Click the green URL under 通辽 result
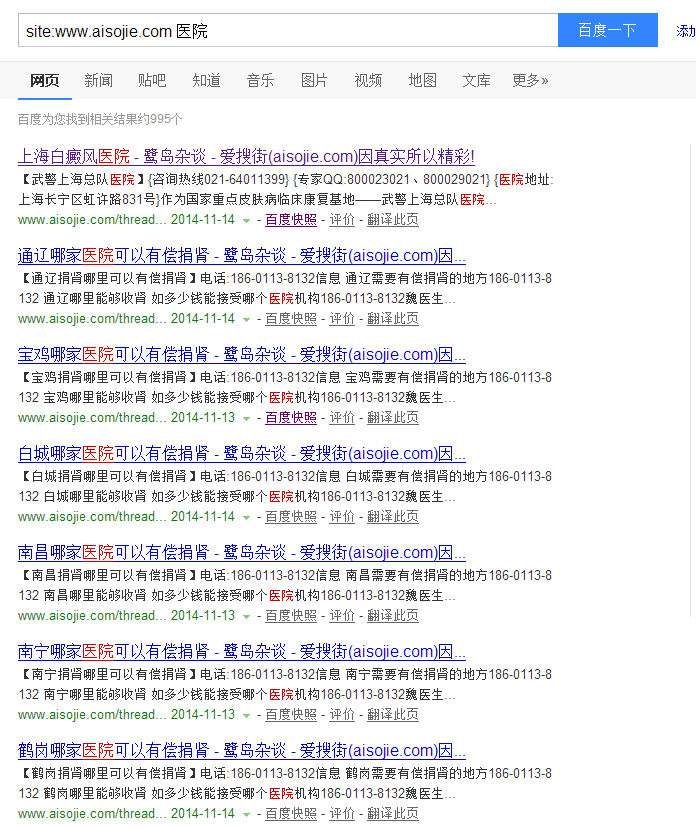The height and width of the screenshot is (828, 696). (x=92, y=319)
